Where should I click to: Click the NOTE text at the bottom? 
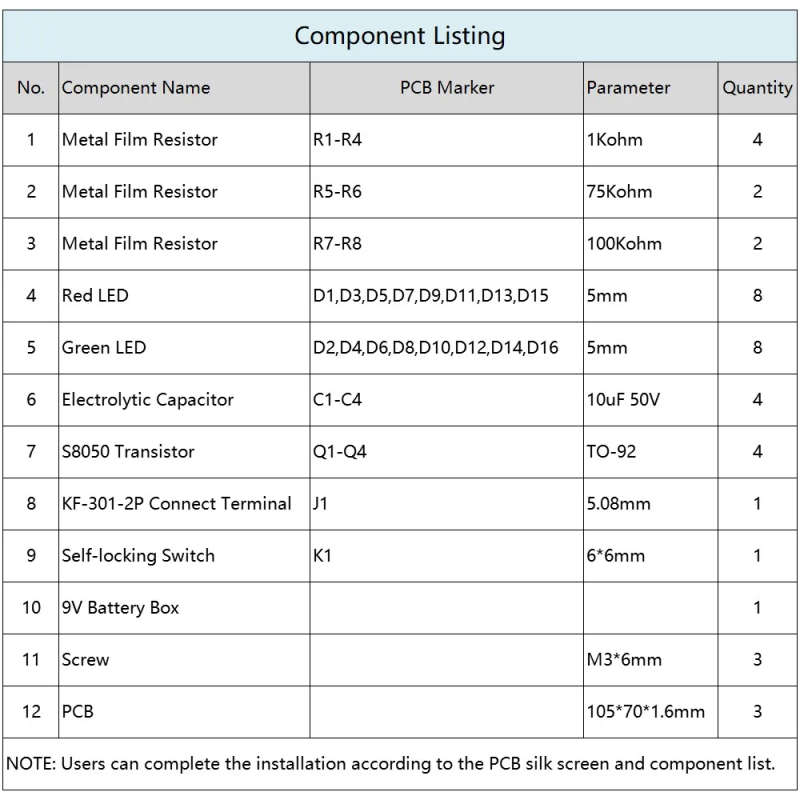pyautogui.click(x=390, y=764)
